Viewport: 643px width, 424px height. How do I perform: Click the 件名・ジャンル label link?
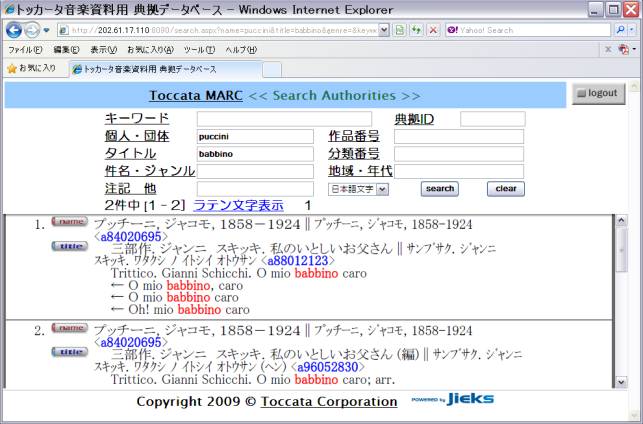coord(150,171)
